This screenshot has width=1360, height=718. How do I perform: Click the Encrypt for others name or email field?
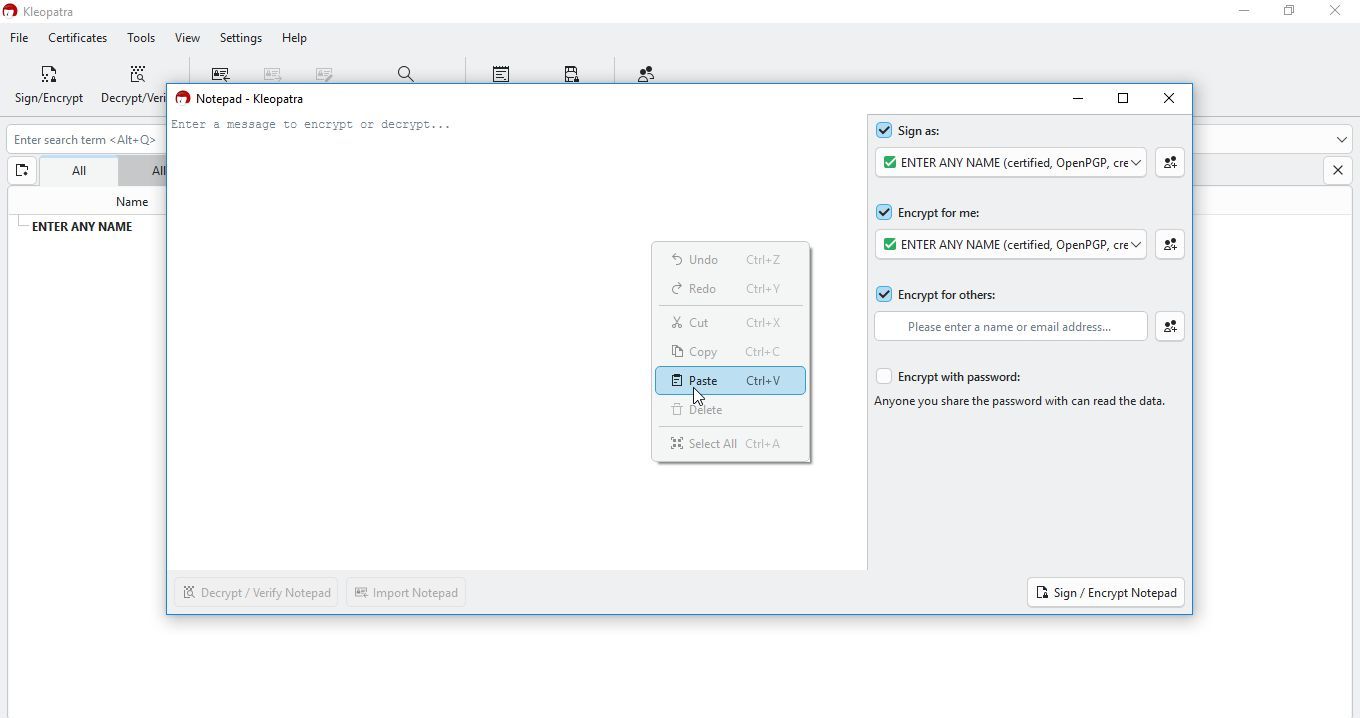pos(1011,327)
